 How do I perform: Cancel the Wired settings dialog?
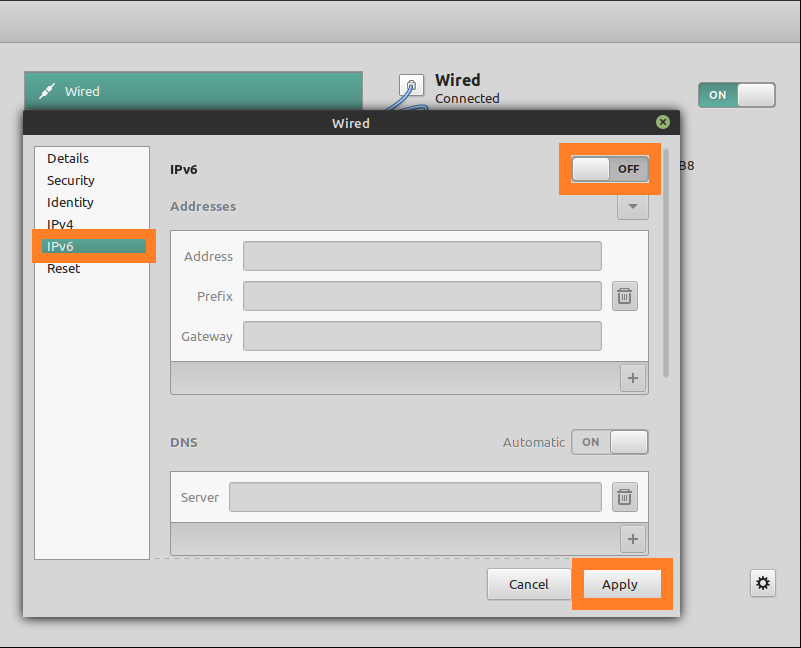tap(529, 584)
